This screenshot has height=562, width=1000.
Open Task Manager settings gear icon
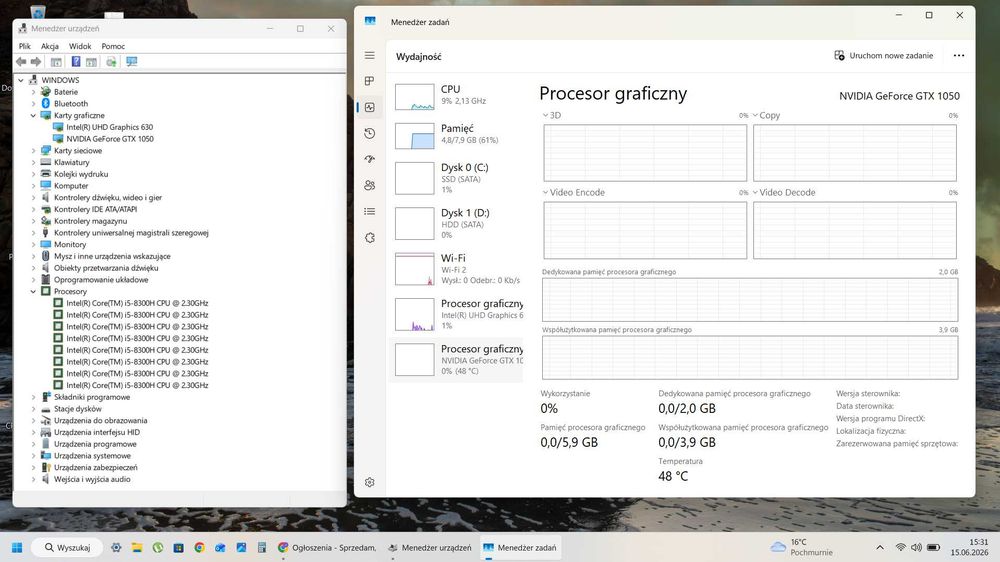click(x=369, y=482)
